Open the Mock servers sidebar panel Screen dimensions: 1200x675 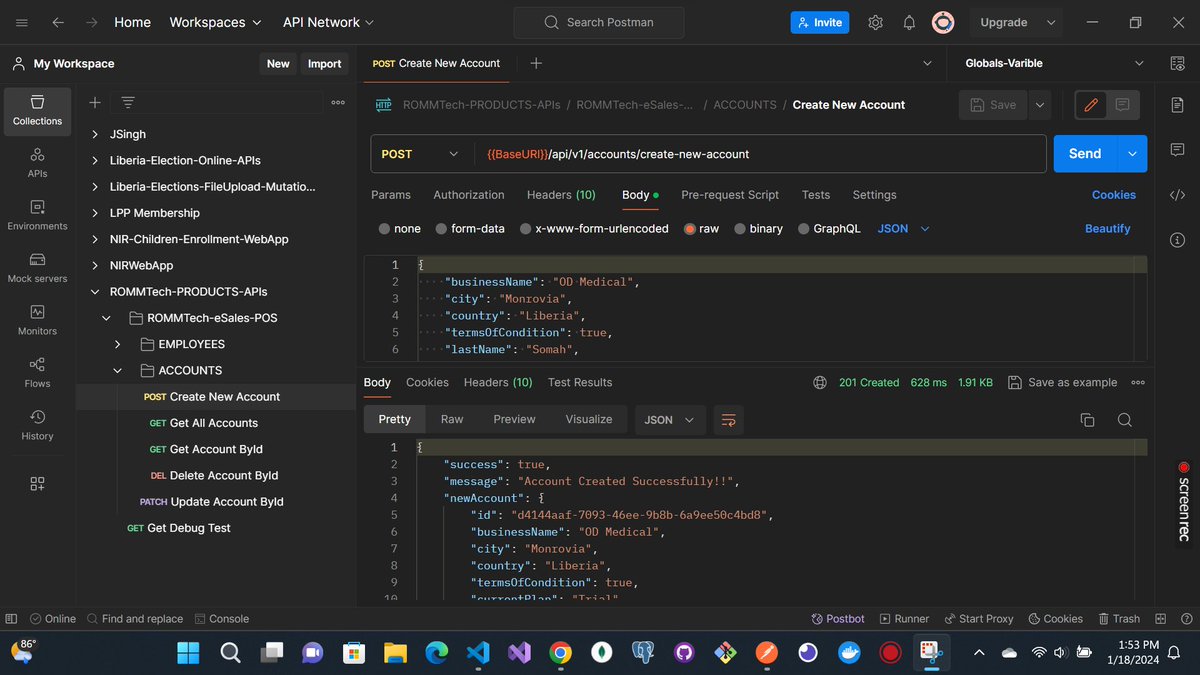click(x=37, y=268)
